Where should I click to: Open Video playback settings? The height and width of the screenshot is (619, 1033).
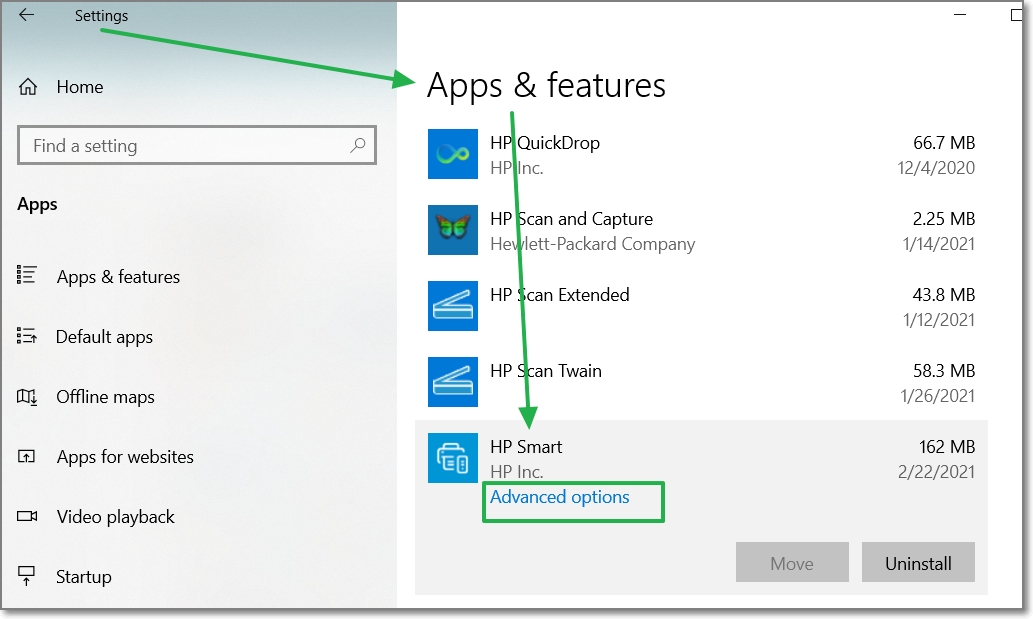point(115,517)
